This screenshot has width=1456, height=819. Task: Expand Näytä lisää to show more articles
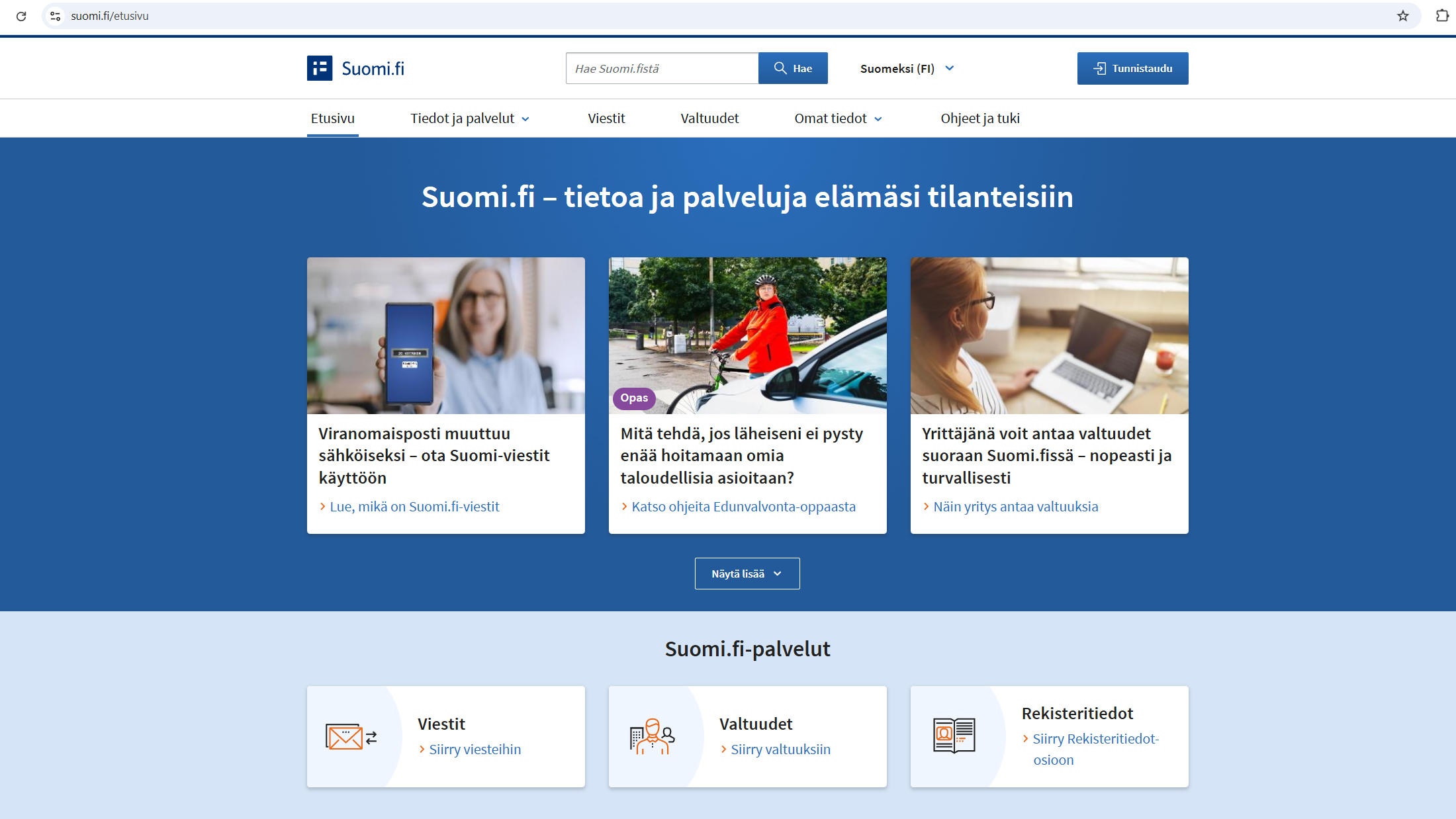[747, 573]
